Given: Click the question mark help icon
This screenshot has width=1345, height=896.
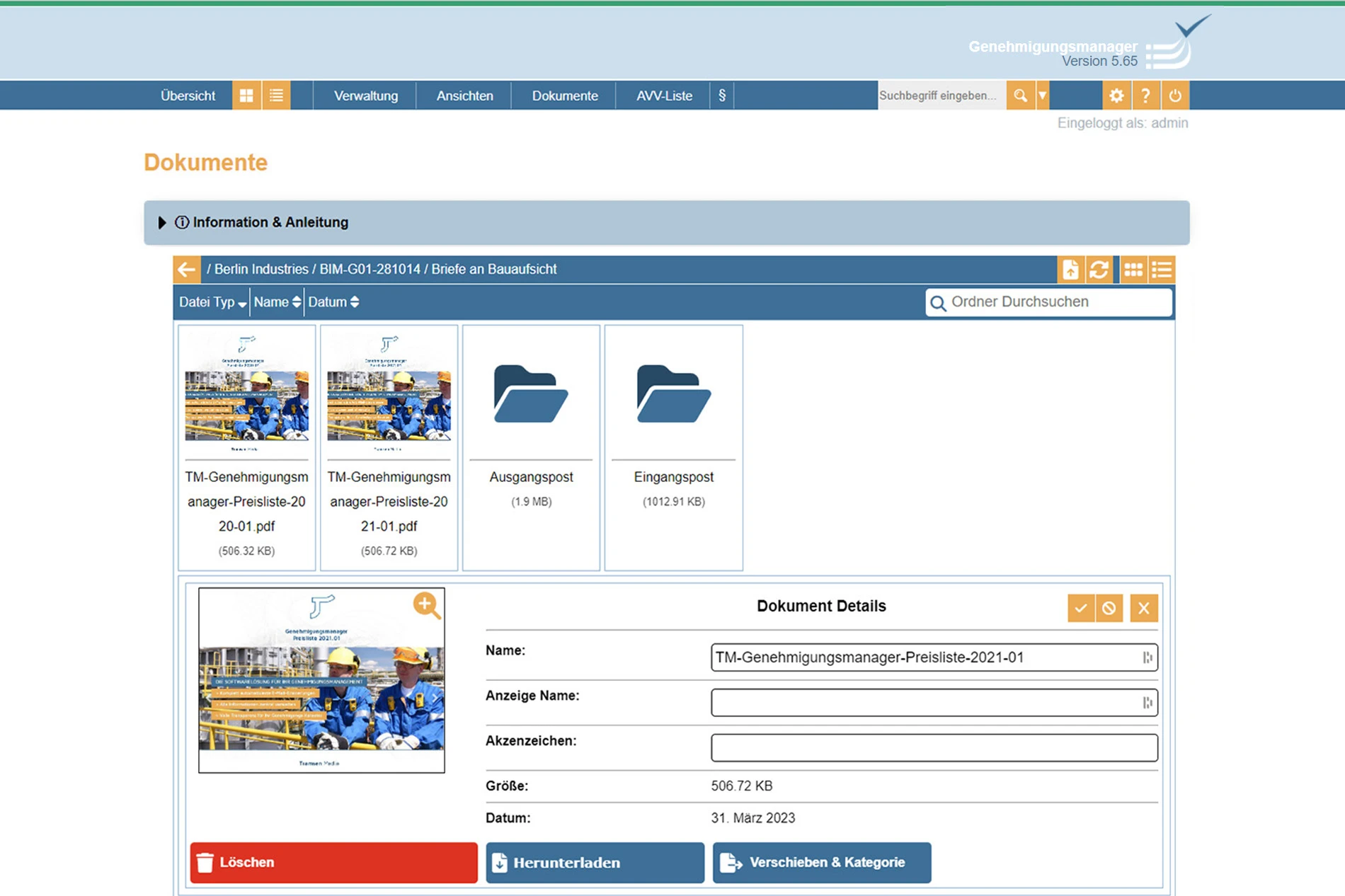Looking at the screenshot, I should click(x=1145, y=96).
